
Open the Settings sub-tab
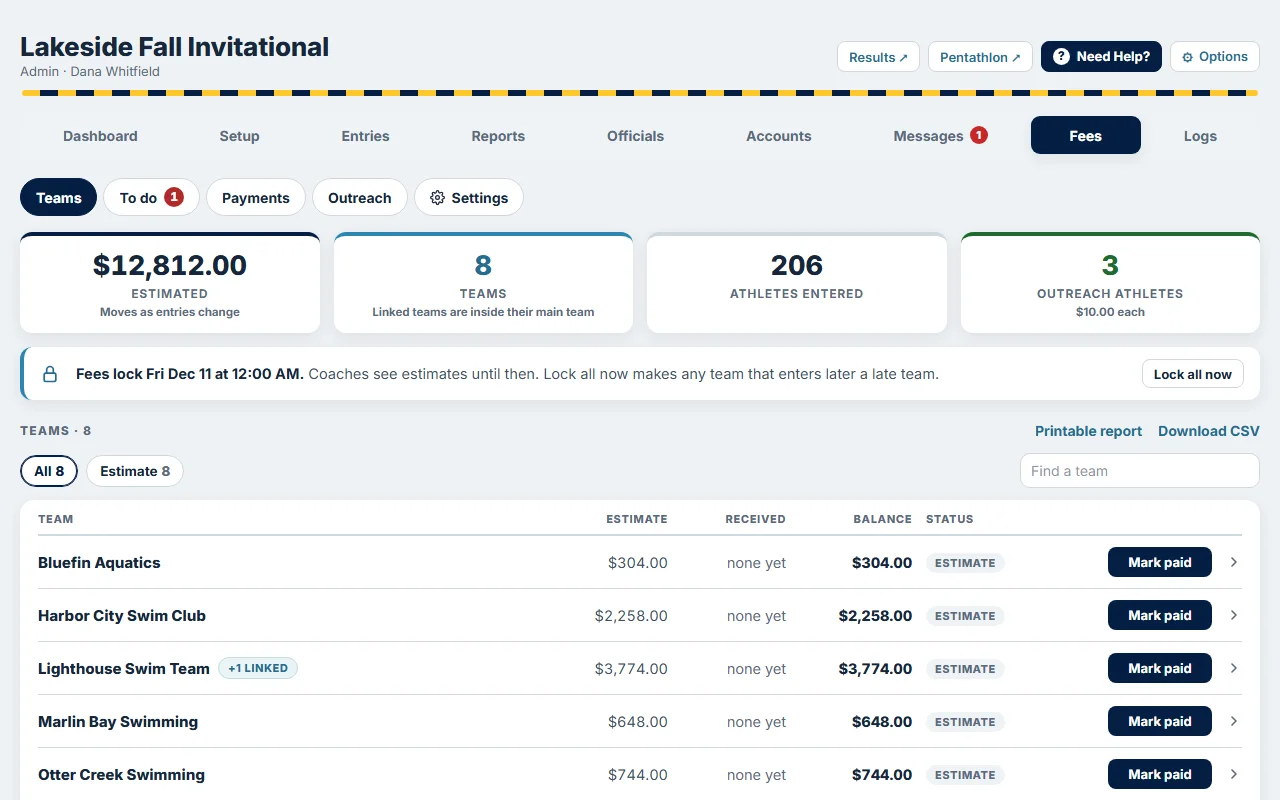click(469, 198)
